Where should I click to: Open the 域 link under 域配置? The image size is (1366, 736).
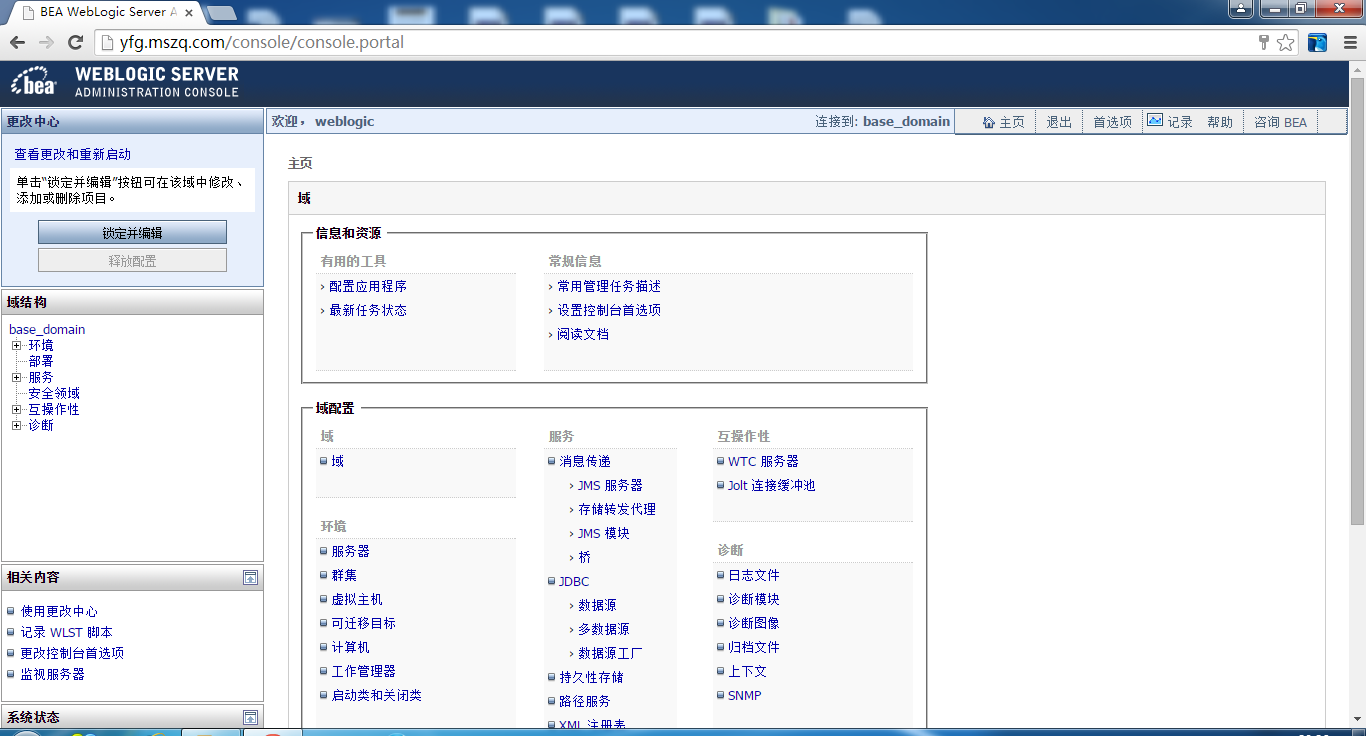point(338,461)
